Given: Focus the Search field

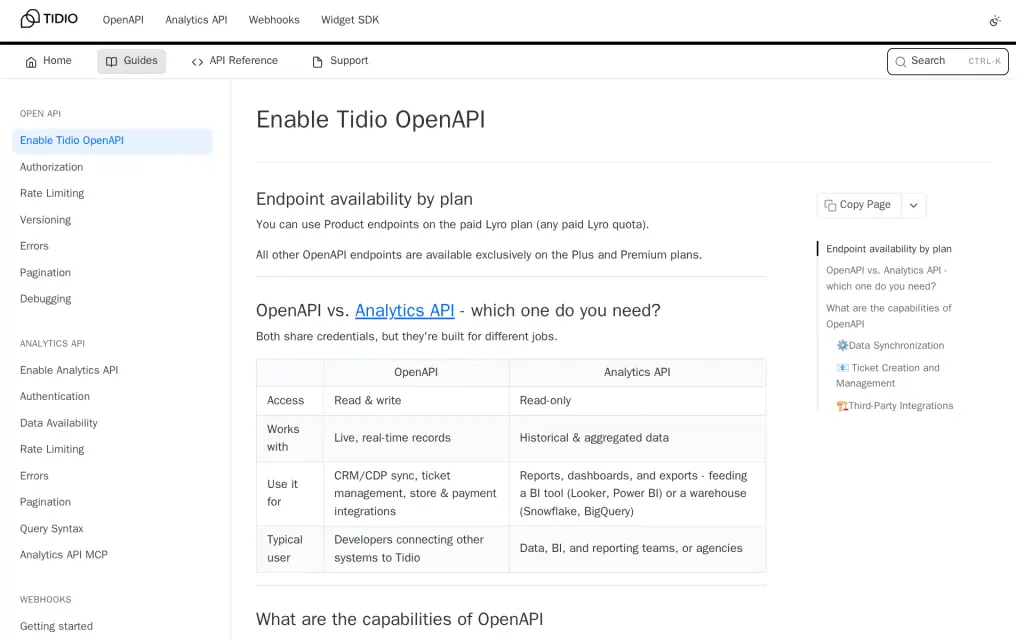Looking at the screenshot, I should pyautogui.click(x=948, y=61).
